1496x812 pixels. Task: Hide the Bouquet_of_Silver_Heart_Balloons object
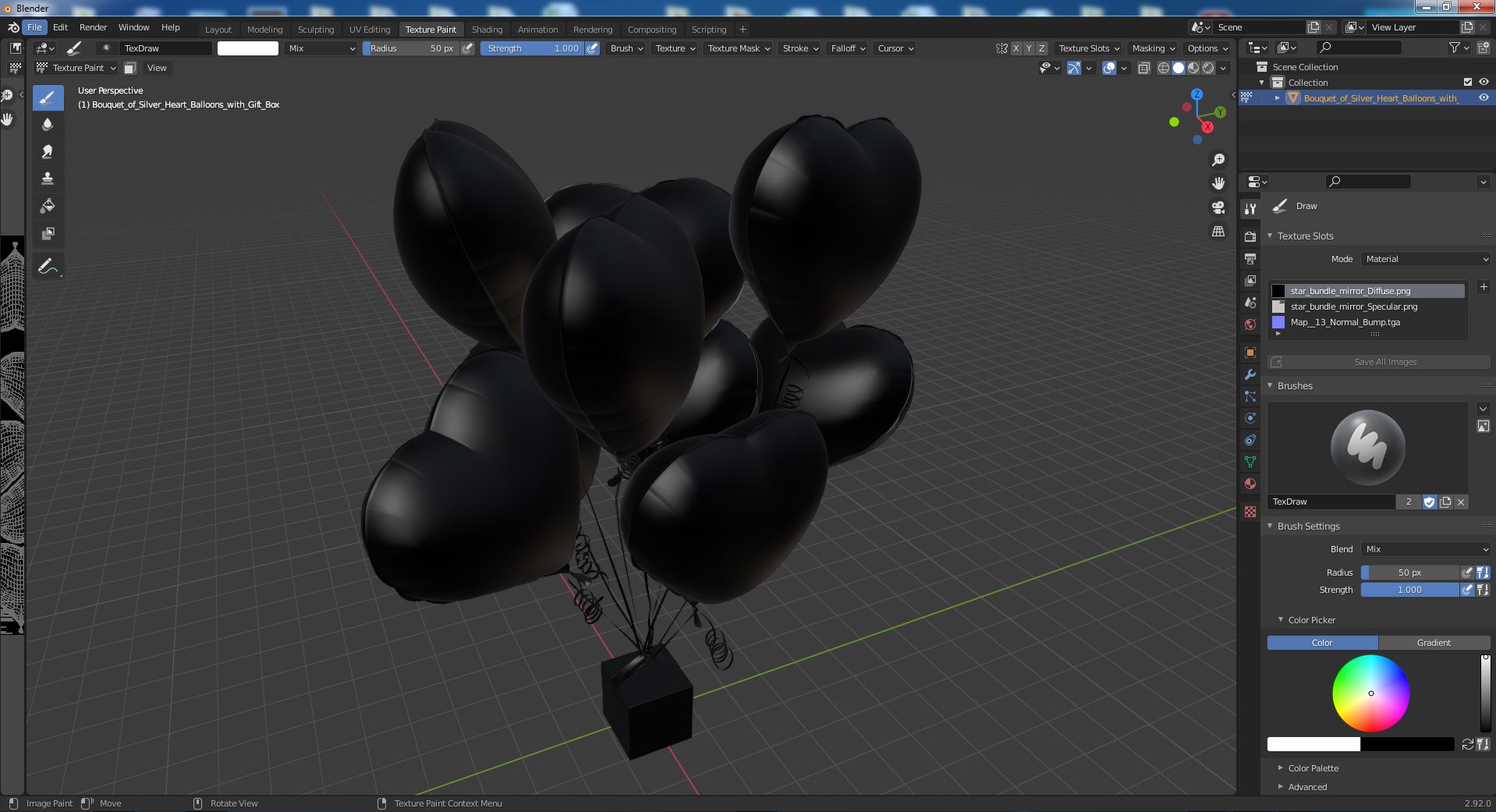(x=1484, y=98)
